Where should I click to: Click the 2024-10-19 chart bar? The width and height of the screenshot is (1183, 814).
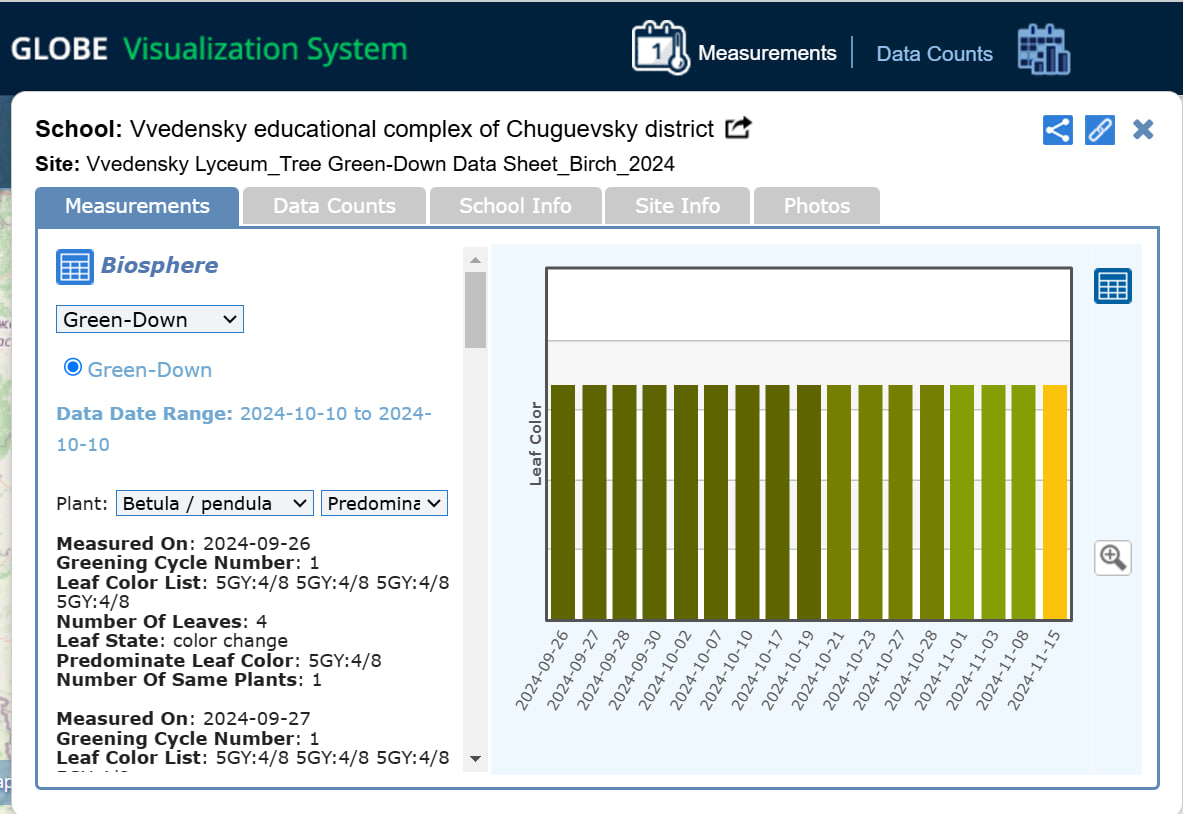pyautogui.click(x=809, y=502)
